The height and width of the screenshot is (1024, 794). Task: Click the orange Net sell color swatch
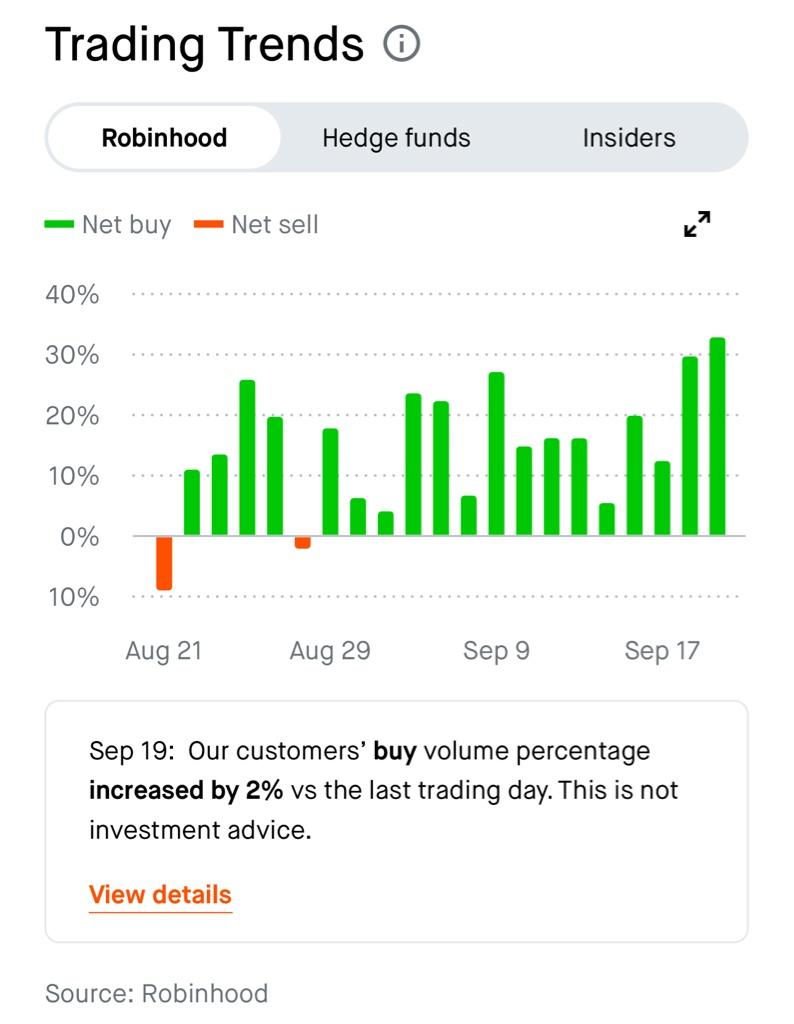pos(208,225)
